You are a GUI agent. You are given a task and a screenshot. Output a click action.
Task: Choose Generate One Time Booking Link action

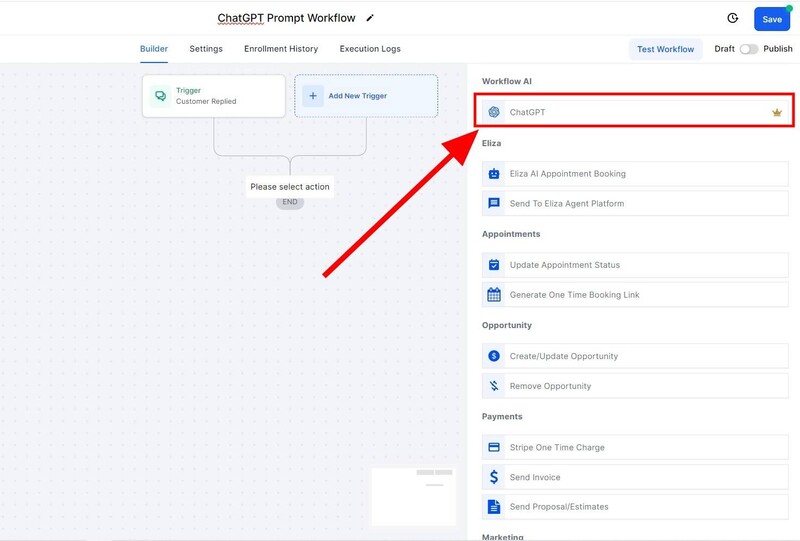(x=635, y=294)
